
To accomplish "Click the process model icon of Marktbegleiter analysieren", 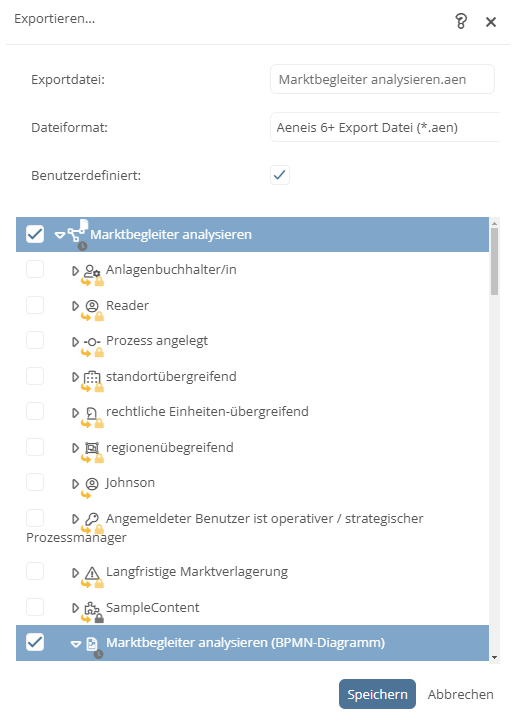I will click(x=77, y=232).
